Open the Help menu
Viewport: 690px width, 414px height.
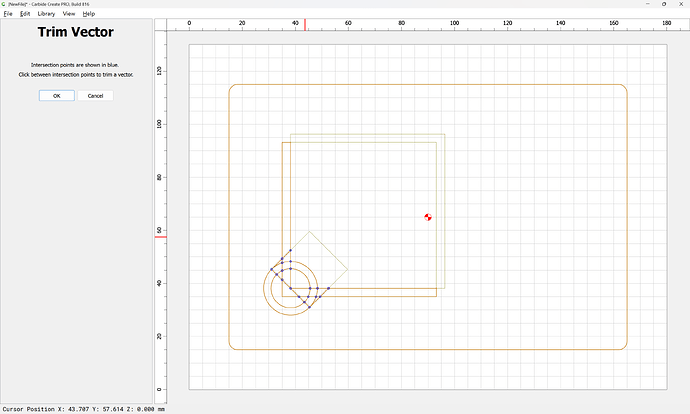88,14
